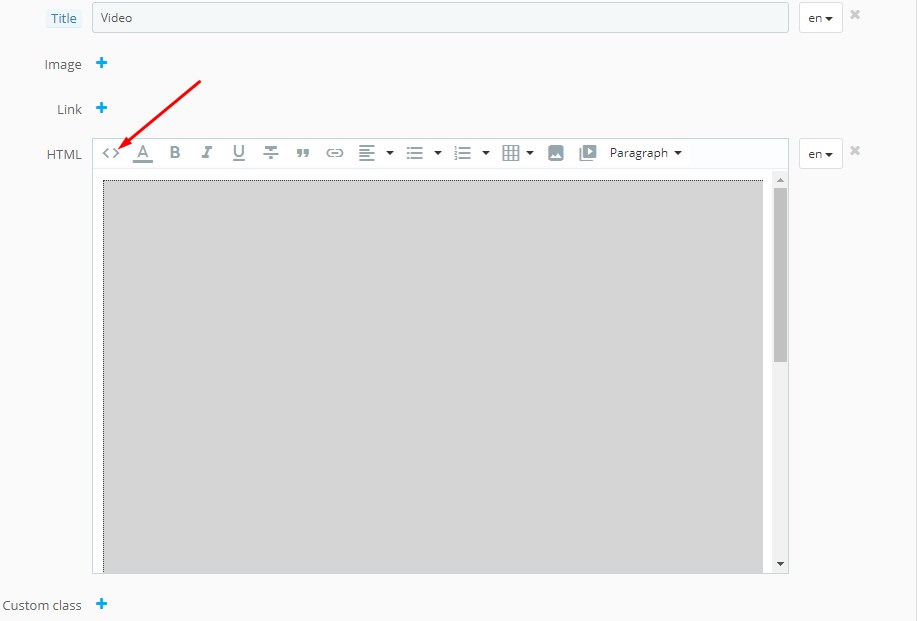Click the insert table icon
Viewport: 917px width, 621px height.
[x=511, y=153]
